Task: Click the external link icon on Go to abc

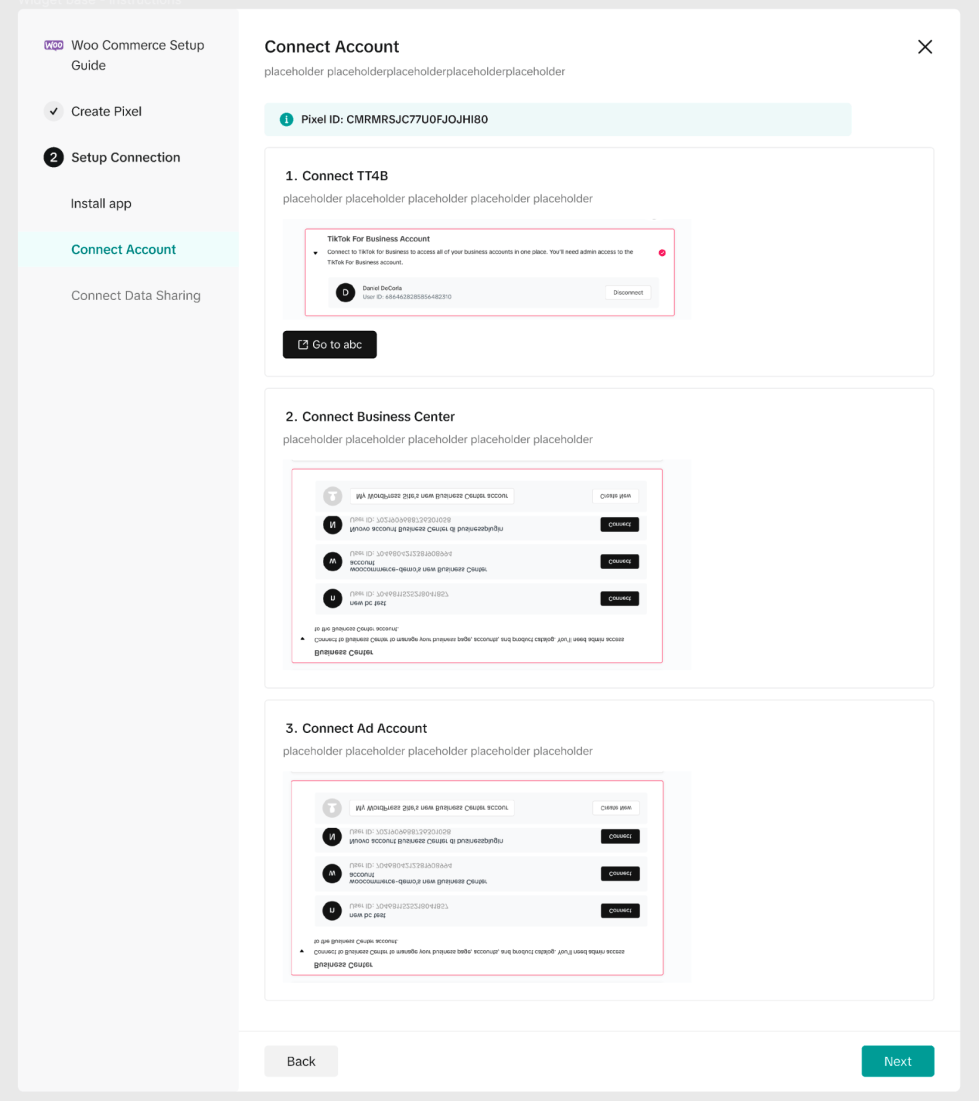Action: [x=303, y=345]
